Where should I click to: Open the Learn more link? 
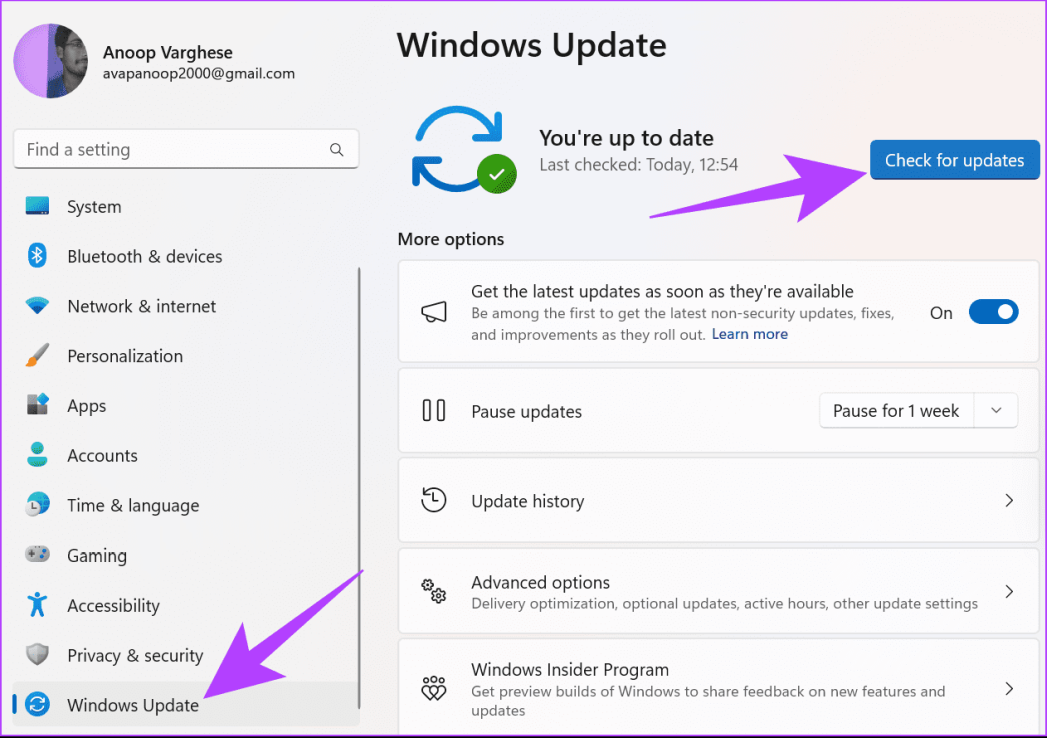[749, 334]
